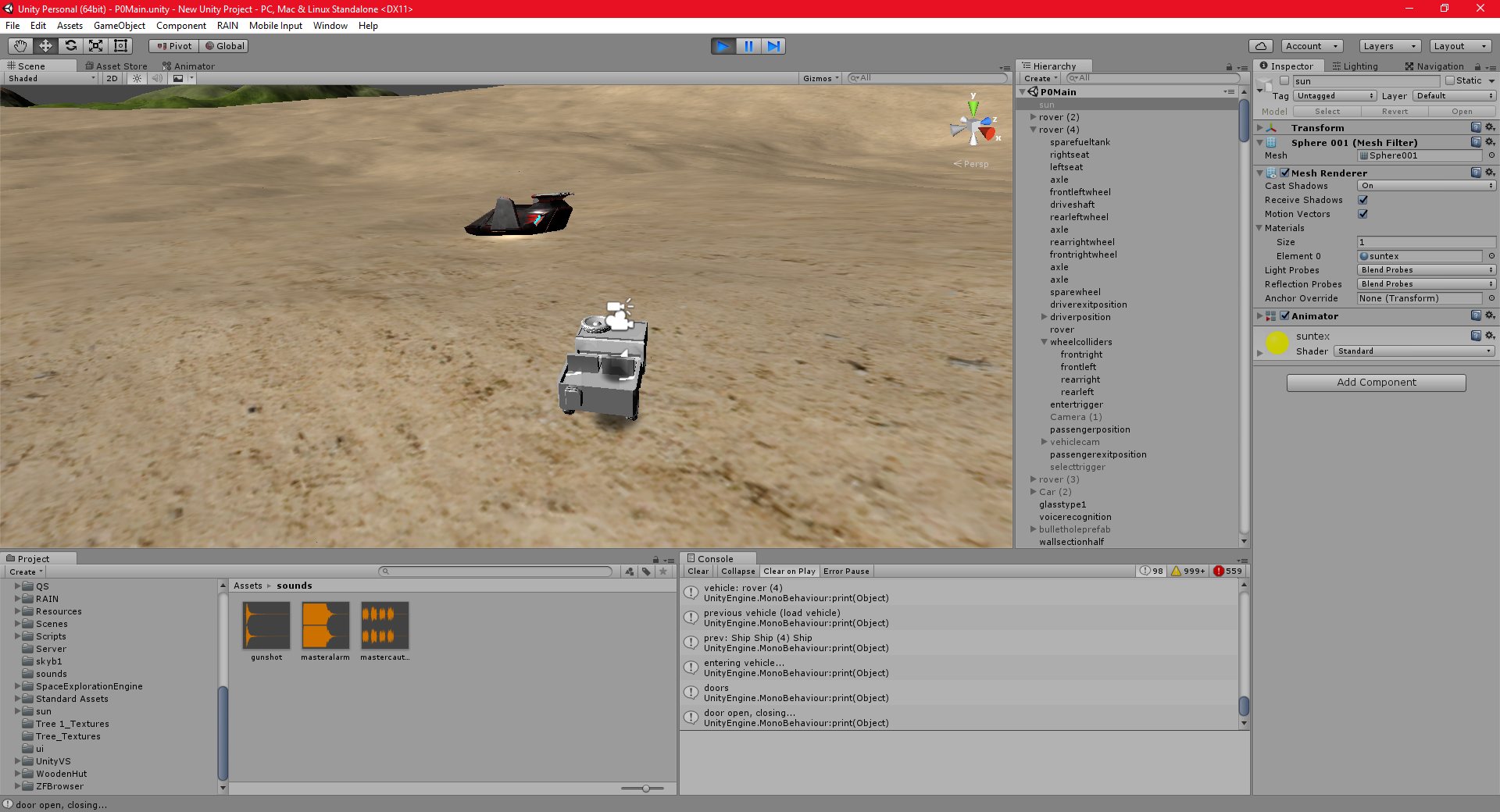Screen dimensions: 1500x812
Task: Open Mesh Renderer gear settings menu
Action: [x=1490, y=173]
